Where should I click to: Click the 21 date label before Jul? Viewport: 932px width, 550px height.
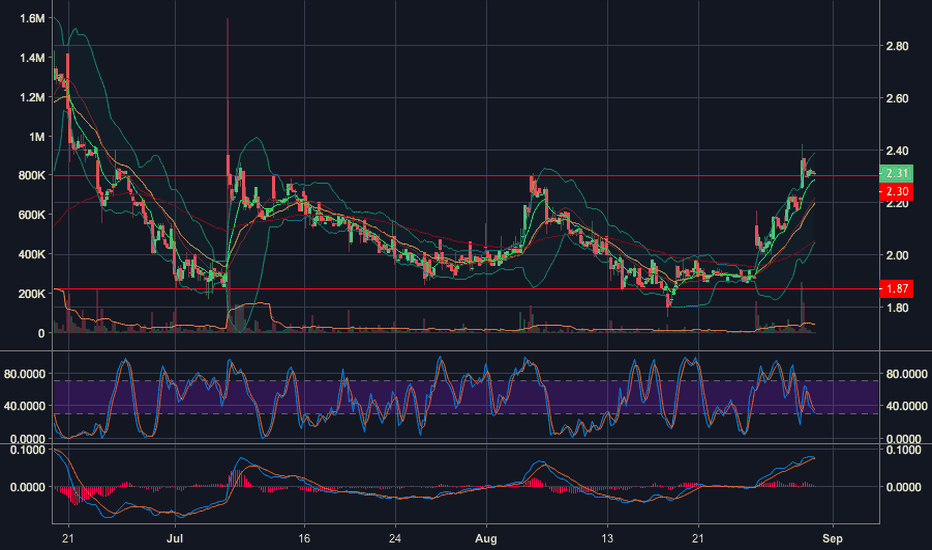click(68, 538)
